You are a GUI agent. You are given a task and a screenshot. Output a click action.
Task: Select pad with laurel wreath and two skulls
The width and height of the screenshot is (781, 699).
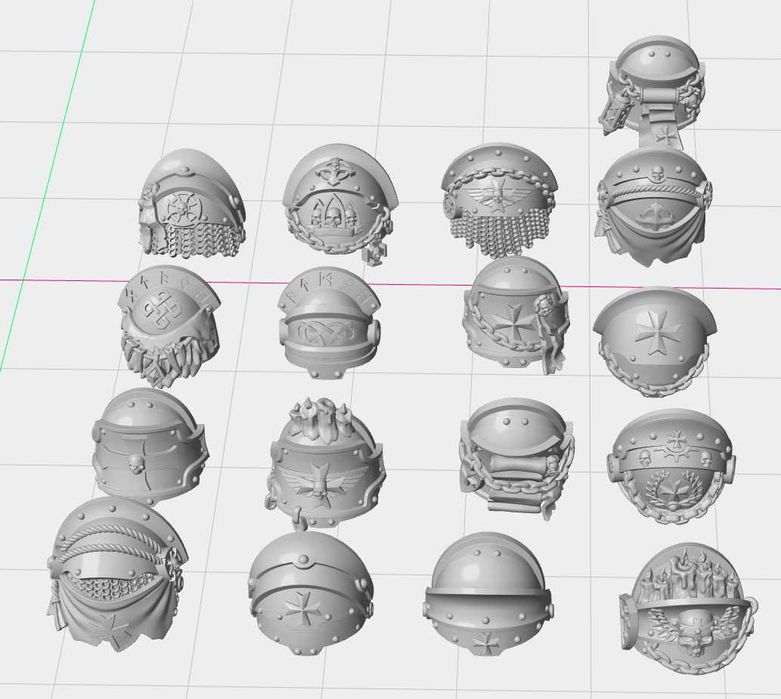(670, 467)
